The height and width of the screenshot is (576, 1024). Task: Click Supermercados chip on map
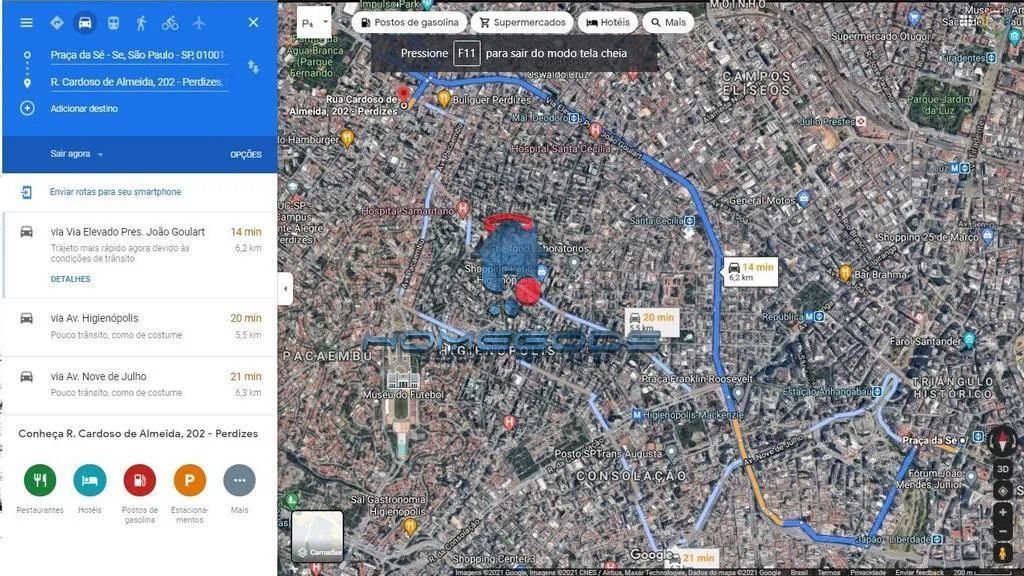click(522, 22)
